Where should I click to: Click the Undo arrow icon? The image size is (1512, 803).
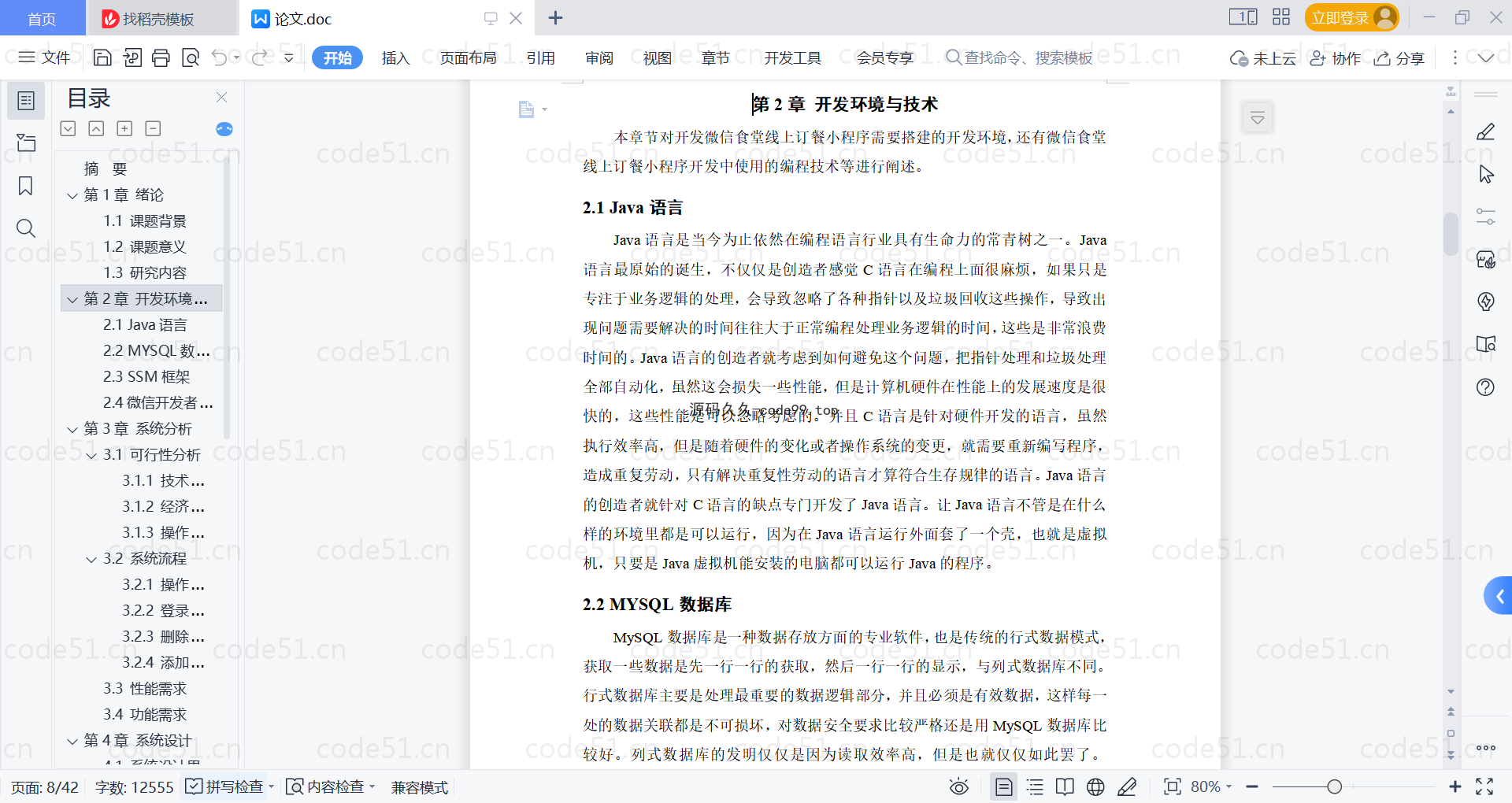pyautogui.click(x=220, y=57)
